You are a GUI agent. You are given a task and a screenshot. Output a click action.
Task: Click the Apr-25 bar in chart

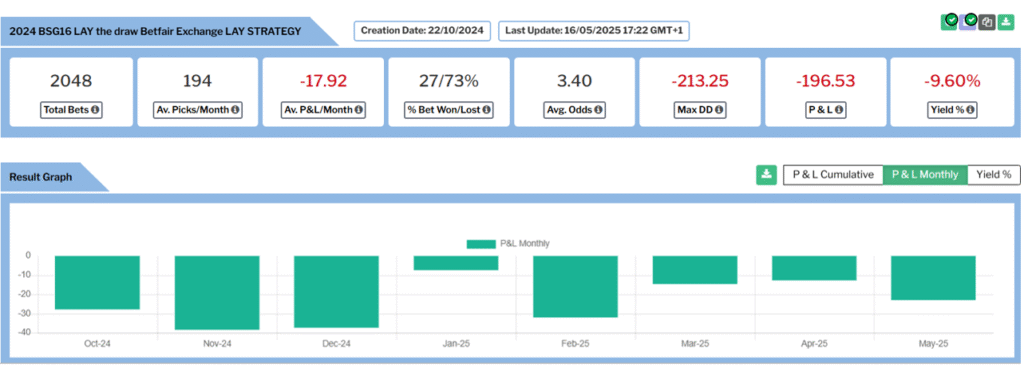pos(814,268)
